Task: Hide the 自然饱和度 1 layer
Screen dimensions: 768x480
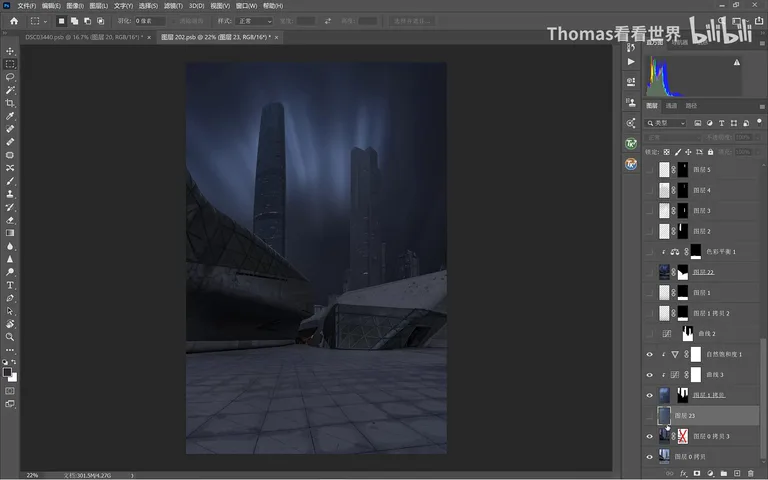Action: [649, 354]
